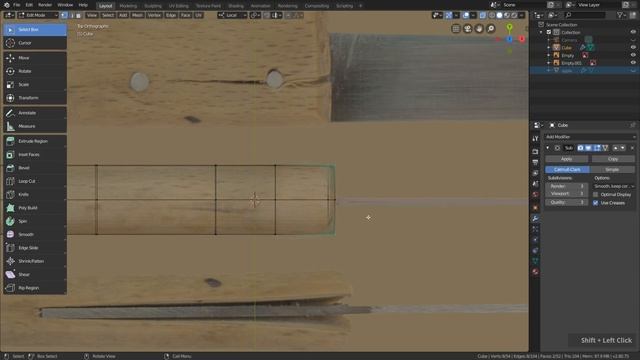This screenshot has width=640, height=360.
Task: Click the pan view hand gizmo
Action: (x=479, y=29)
